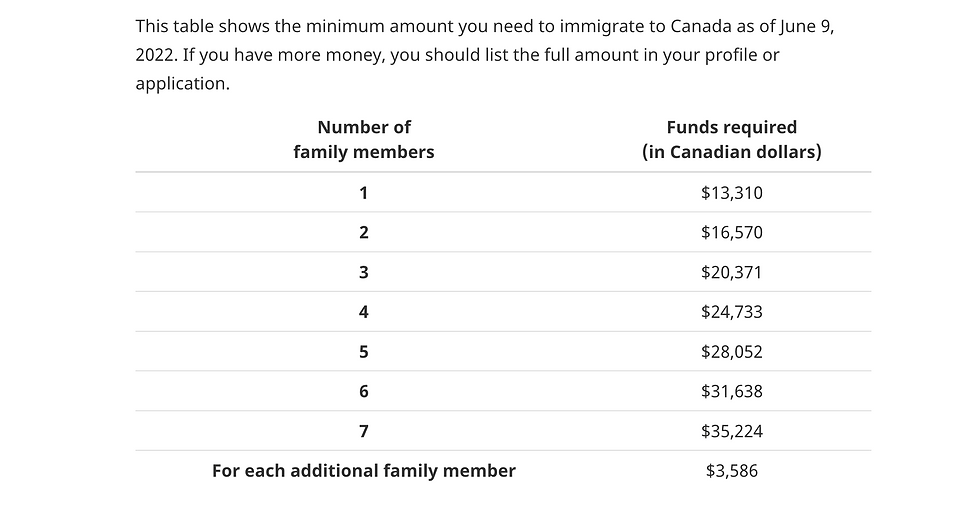This screenshot has width=980, height=515.
Task: Select the $13,310 funds amount
Action: 731,192
